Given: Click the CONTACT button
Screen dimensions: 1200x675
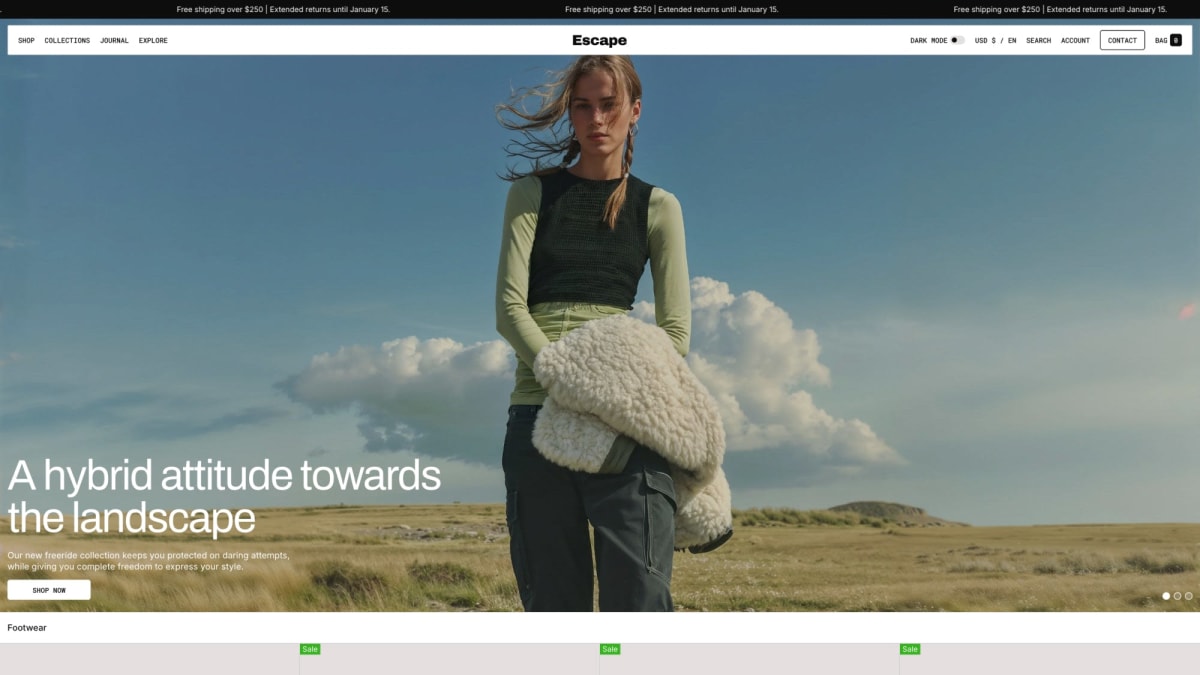Looking at the screenshot, I should pos(1122,40).
